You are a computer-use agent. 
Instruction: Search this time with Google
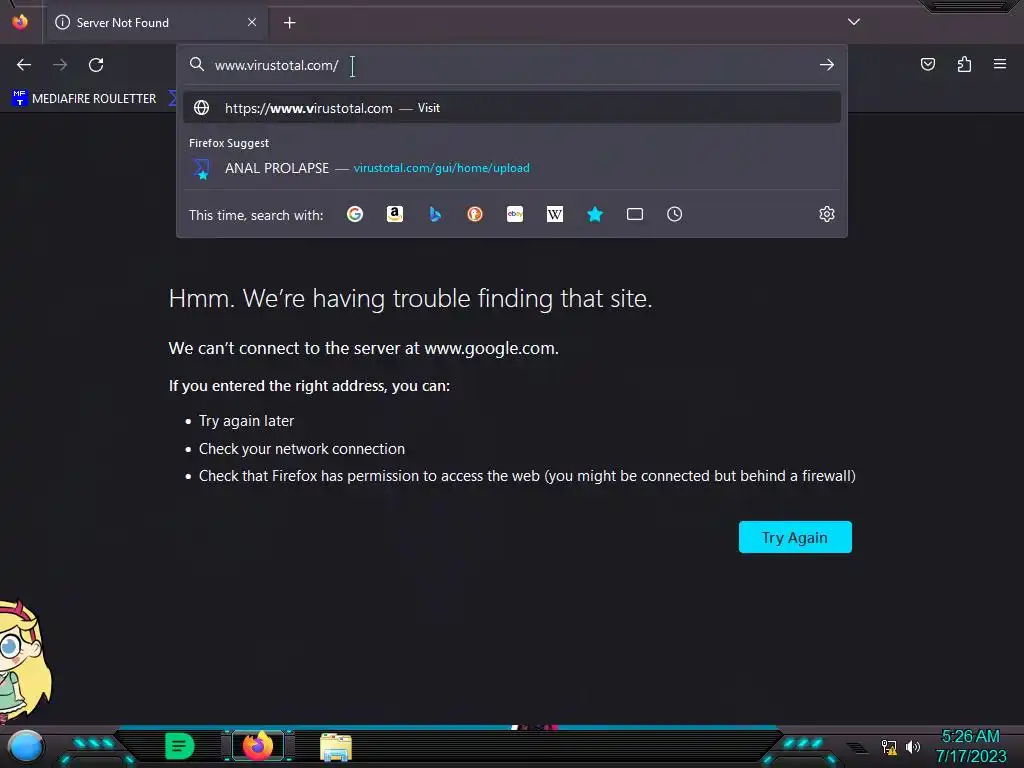tap(355, 214)
